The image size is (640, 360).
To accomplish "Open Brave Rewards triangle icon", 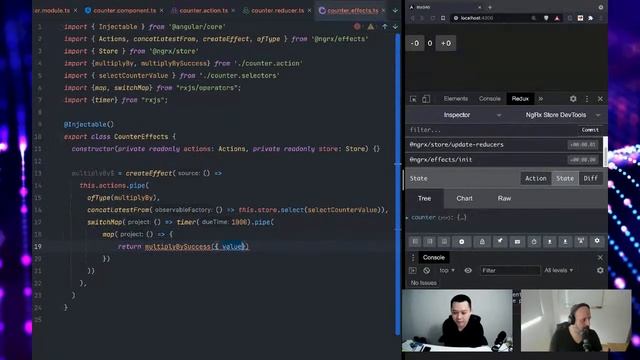I will point(557,18).
